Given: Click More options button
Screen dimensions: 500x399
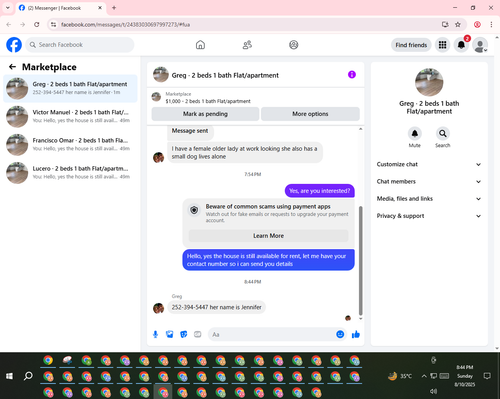Looking at the screenshot, I should (x=310, y=114).
